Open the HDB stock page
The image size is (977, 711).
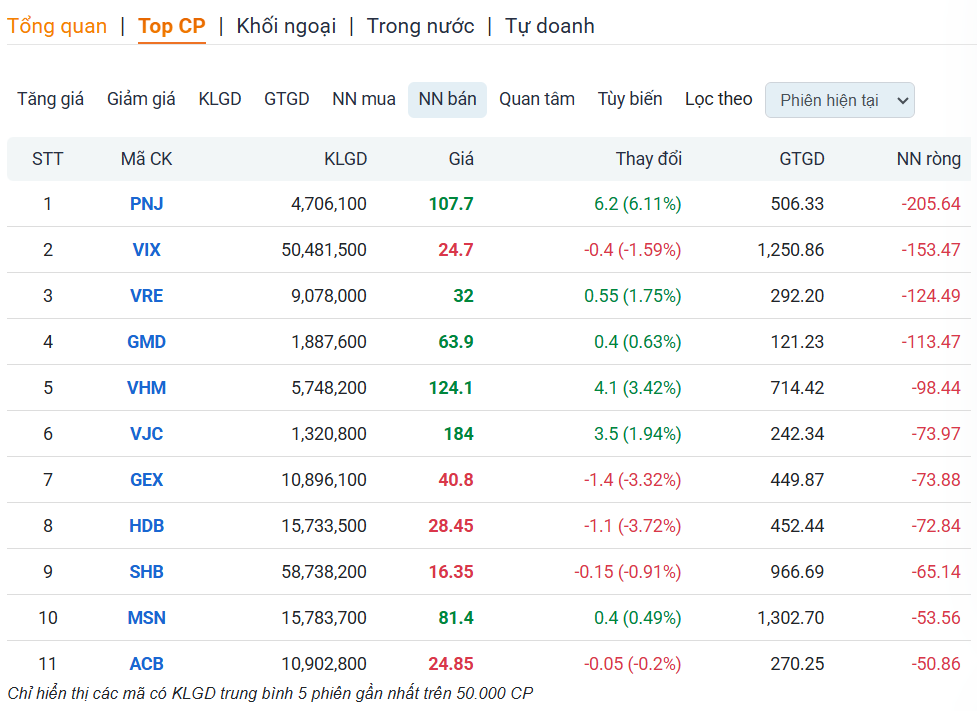(x=147, y=526)
